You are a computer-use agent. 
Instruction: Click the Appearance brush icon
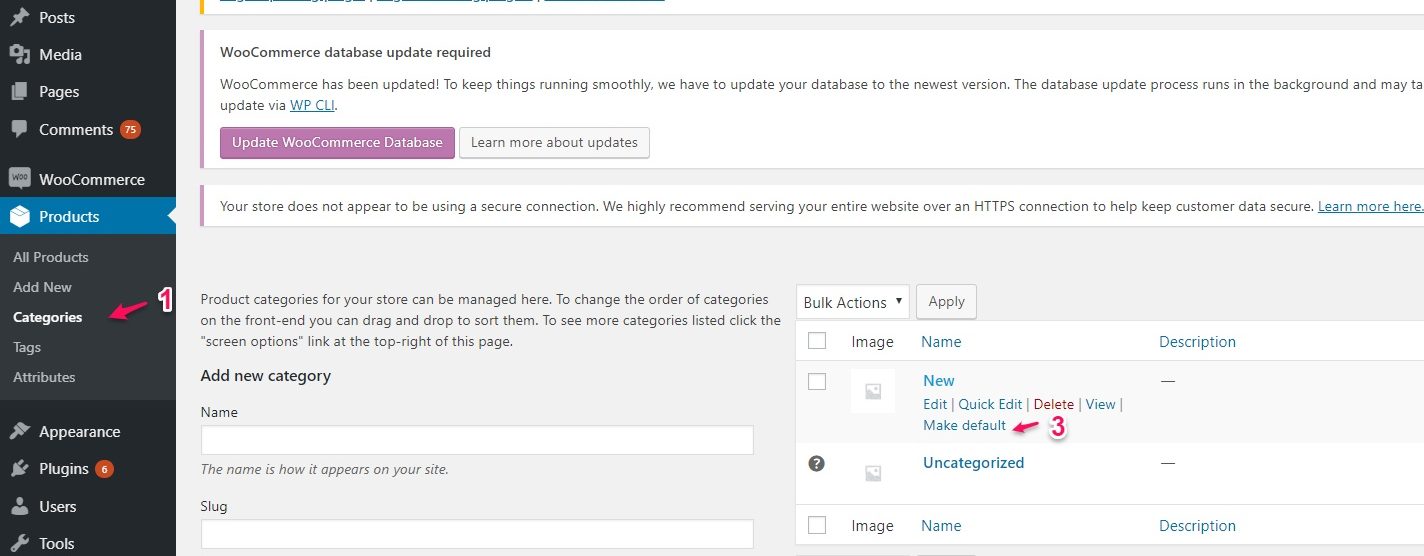pyautogui.click(x=19, y=431)
